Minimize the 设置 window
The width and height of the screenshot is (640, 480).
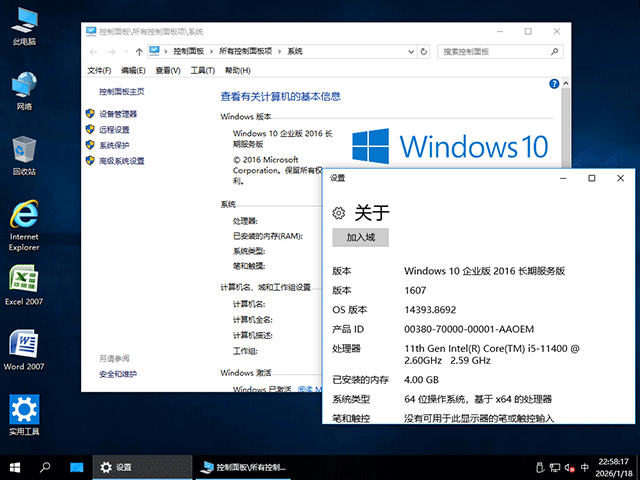click(563, 178)
